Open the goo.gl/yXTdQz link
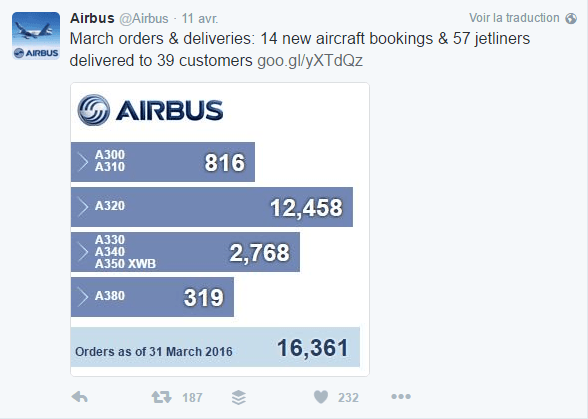The height and width of the screenshot is (419, 588). 310,61
